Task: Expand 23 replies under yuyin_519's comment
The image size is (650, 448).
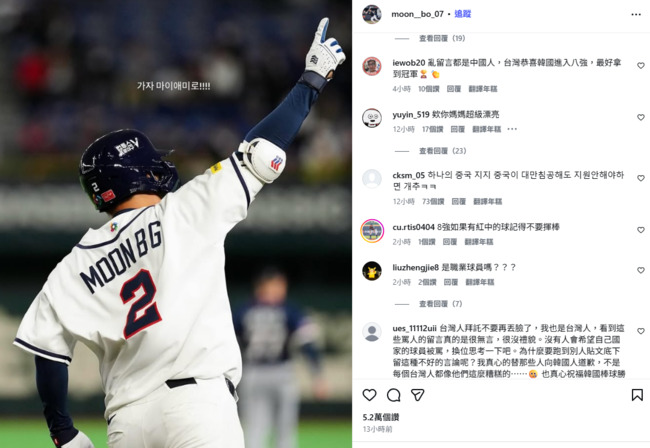Action: click(x=442, y=151)
